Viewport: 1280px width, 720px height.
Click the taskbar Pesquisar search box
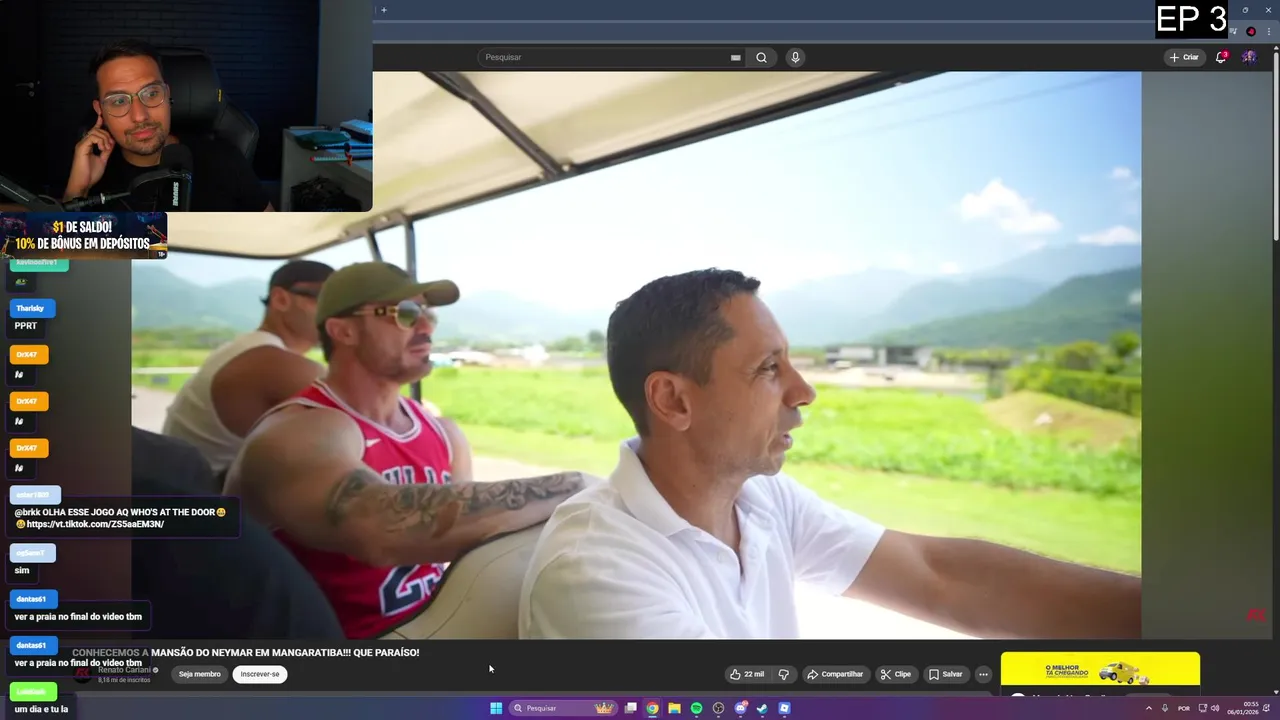click(x=563, y=708)
